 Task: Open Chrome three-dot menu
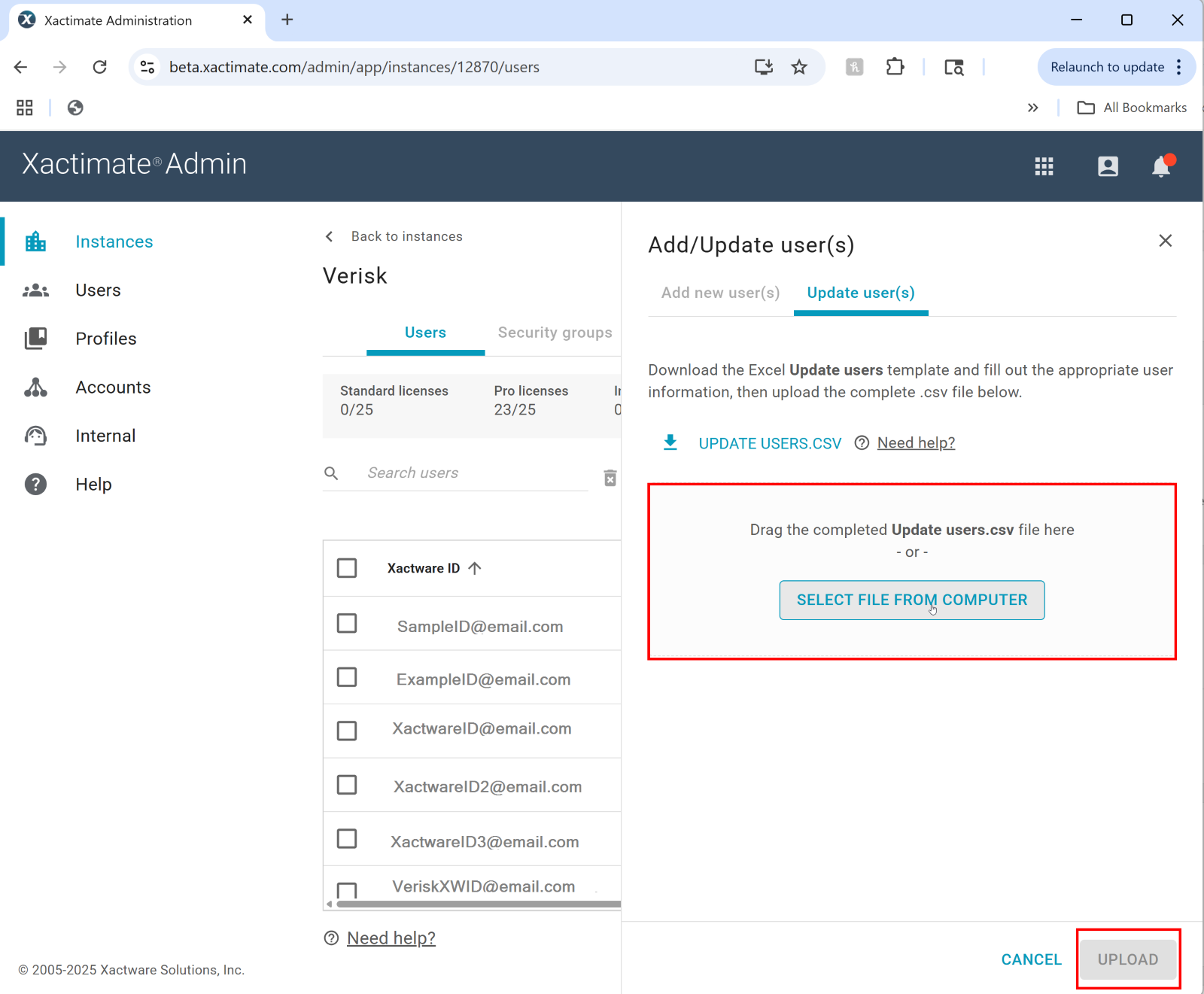(1178, 67)
